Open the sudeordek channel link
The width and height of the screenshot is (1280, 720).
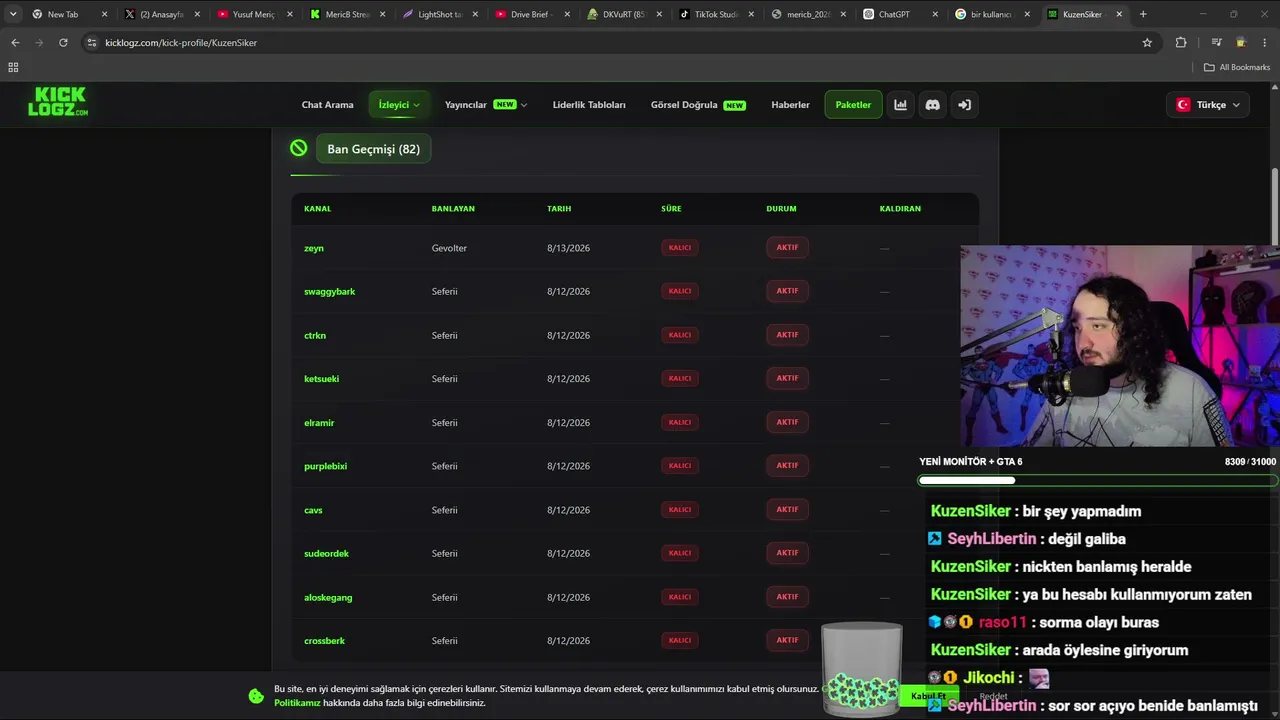pyautogui.click(x=326, y=553)
